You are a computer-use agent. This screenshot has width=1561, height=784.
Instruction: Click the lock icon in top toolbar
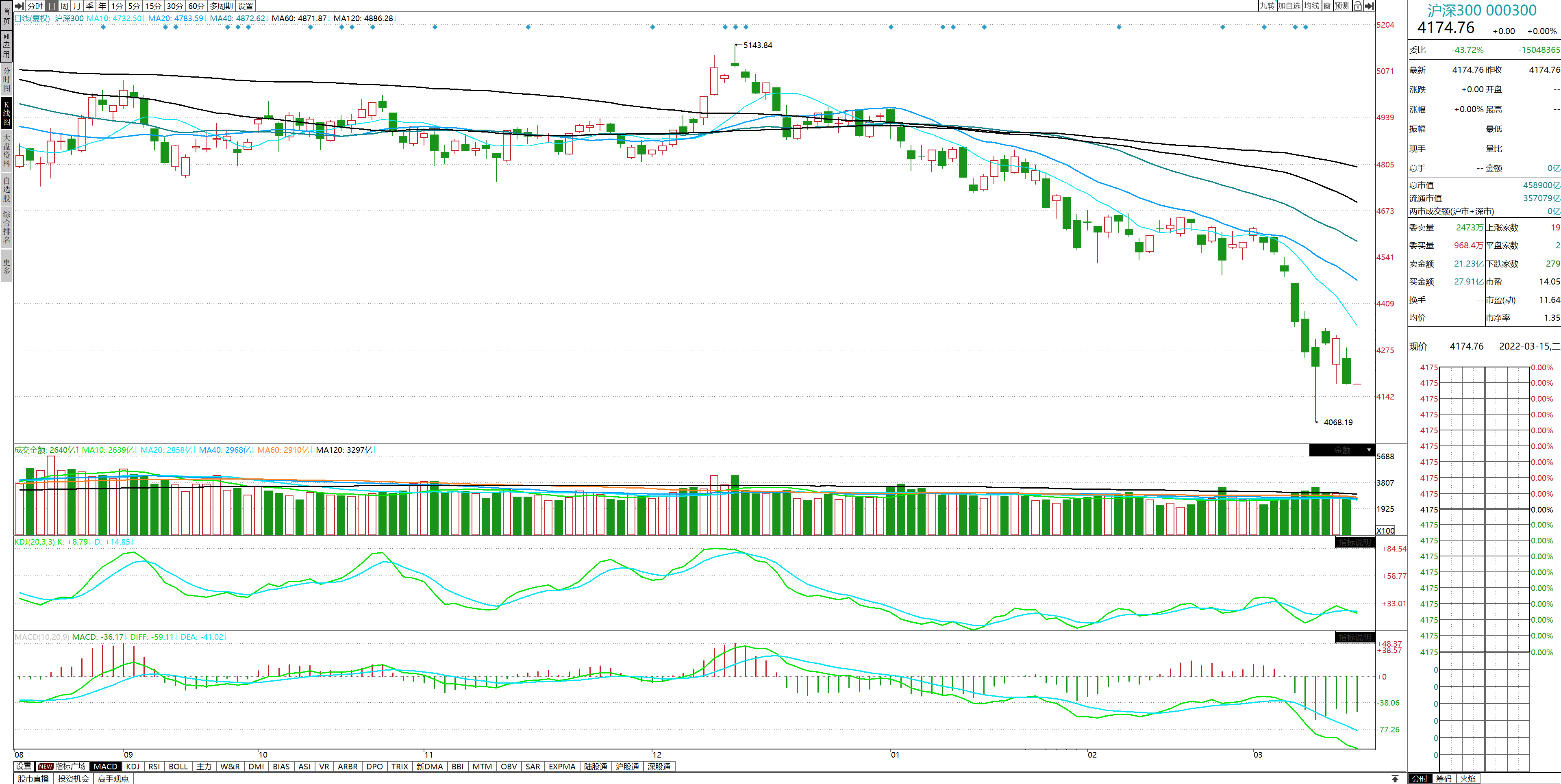coord(1358,6)
